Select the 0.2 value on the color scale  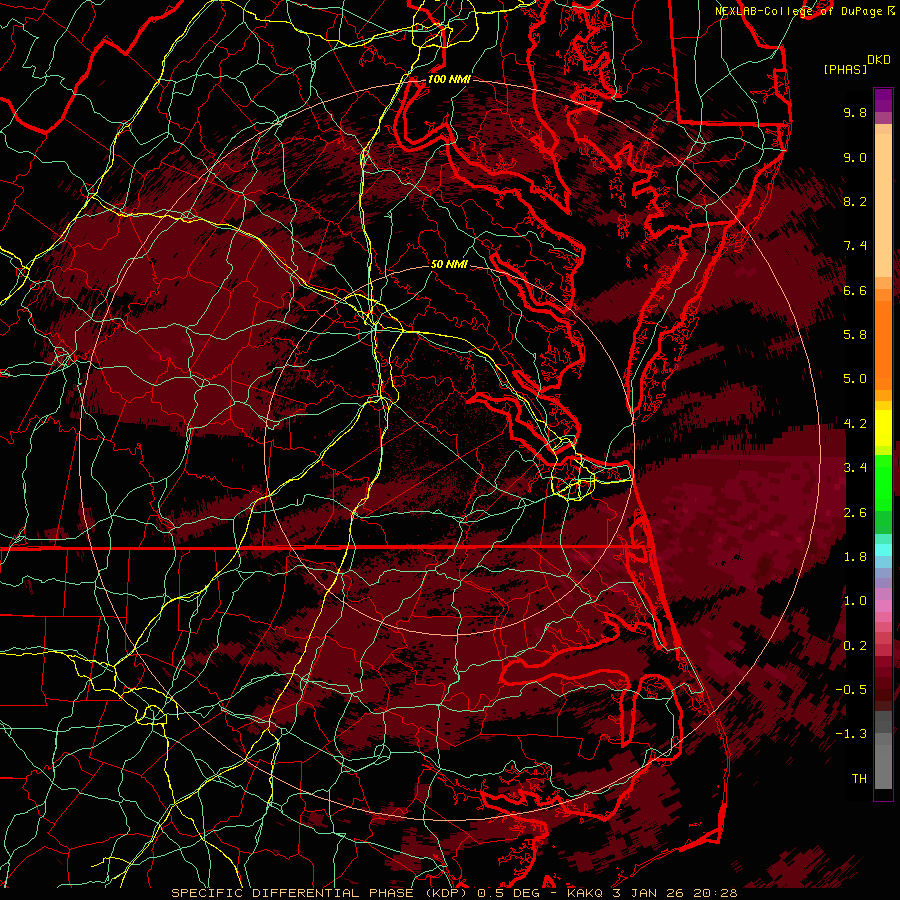[855, 646]
